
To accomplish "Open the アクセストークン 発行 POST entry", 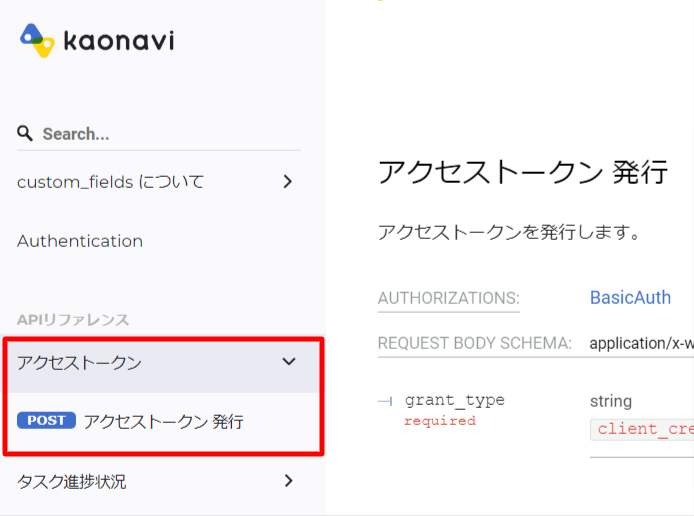I will click(163, 421).
